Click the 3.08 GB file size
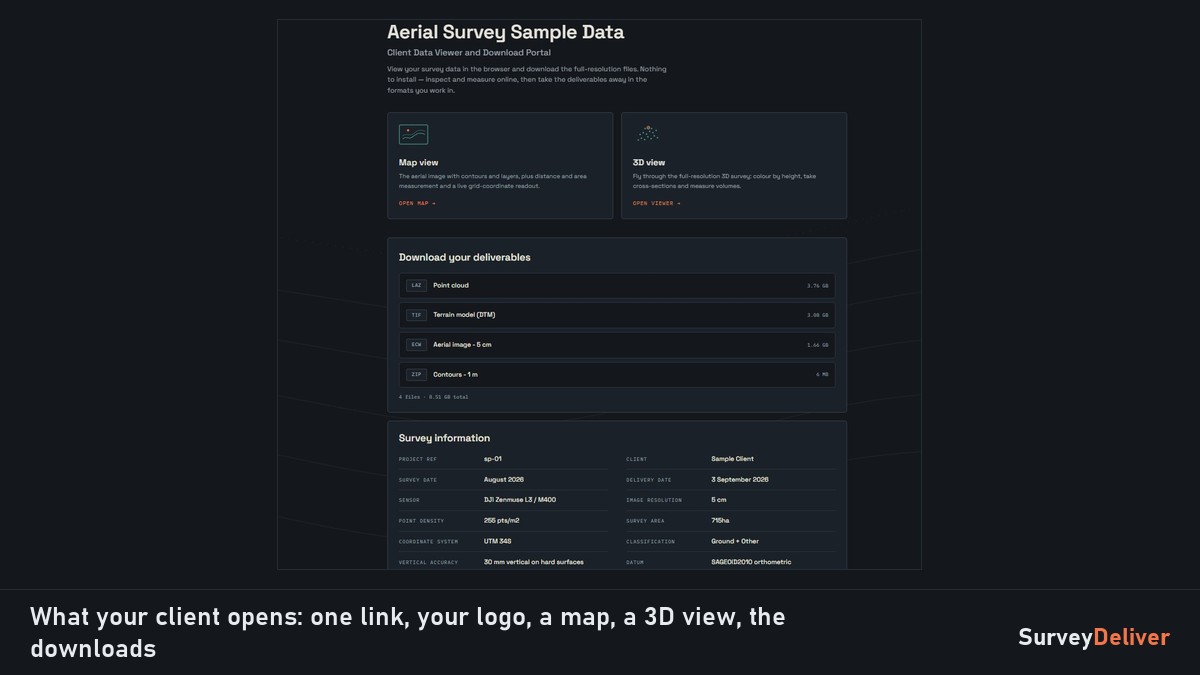The height and width of the screenshot is (675, 1200). pos(817,315)
